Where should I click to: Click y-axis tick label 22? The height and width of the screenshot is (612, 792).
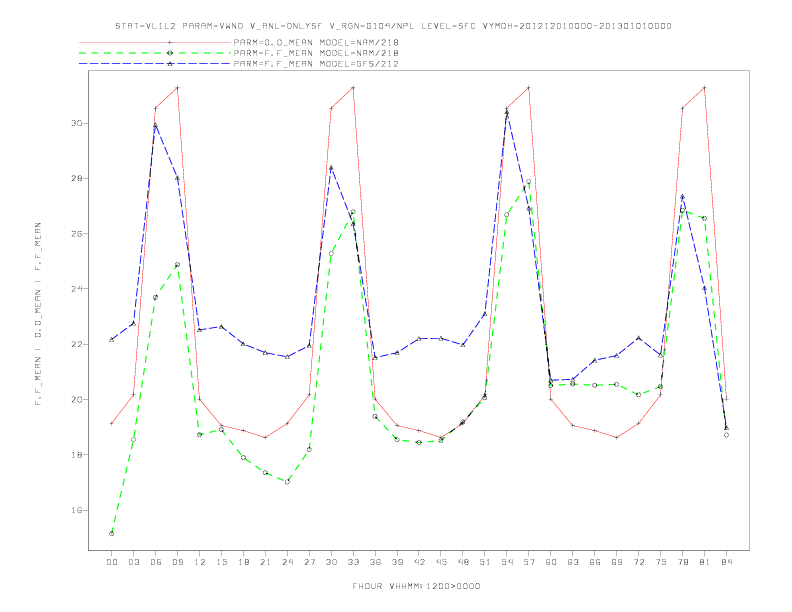76,344
